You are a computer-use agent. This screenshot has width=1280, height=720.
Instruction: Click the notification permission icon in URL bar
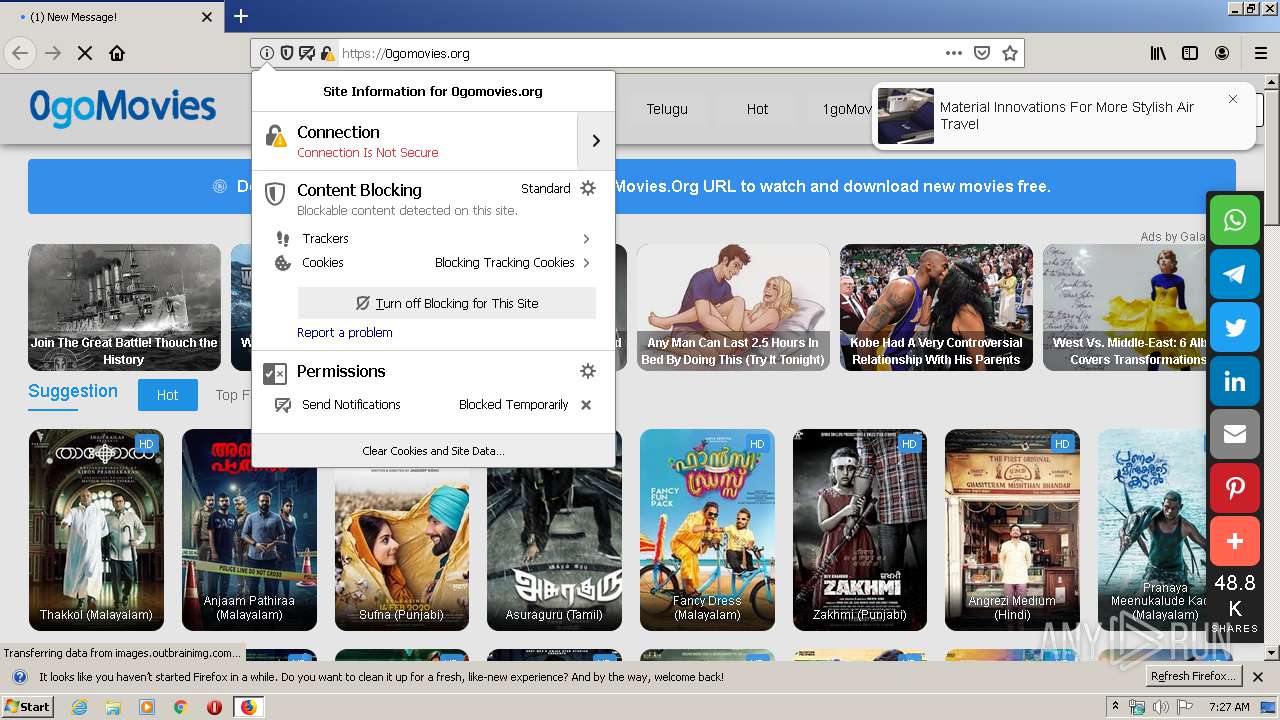tap(307, 53)
